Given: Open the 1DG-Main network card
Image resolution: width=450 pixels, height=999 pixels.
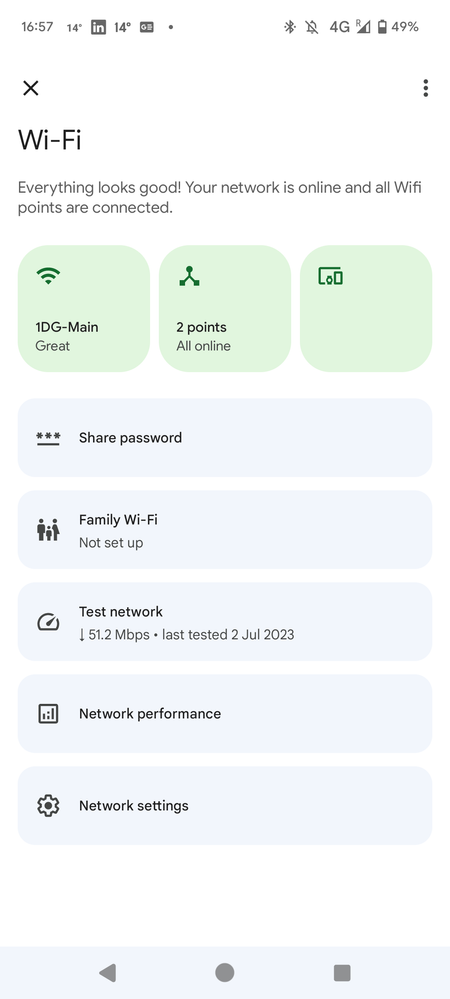Looking at the screenshot, I should coord(83,308).
